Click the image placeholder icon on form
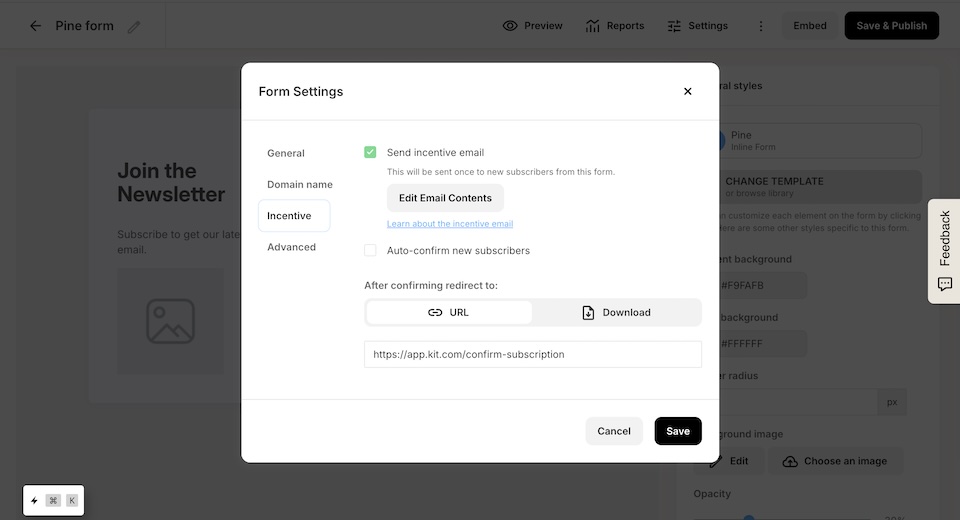Image resolution: width=960 pixels, height=520 pixels. (170, 321)
